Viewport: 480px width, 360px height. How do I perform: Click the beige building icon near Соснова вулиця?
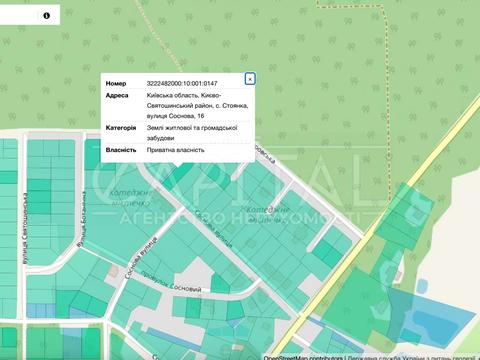pos(113,271)
